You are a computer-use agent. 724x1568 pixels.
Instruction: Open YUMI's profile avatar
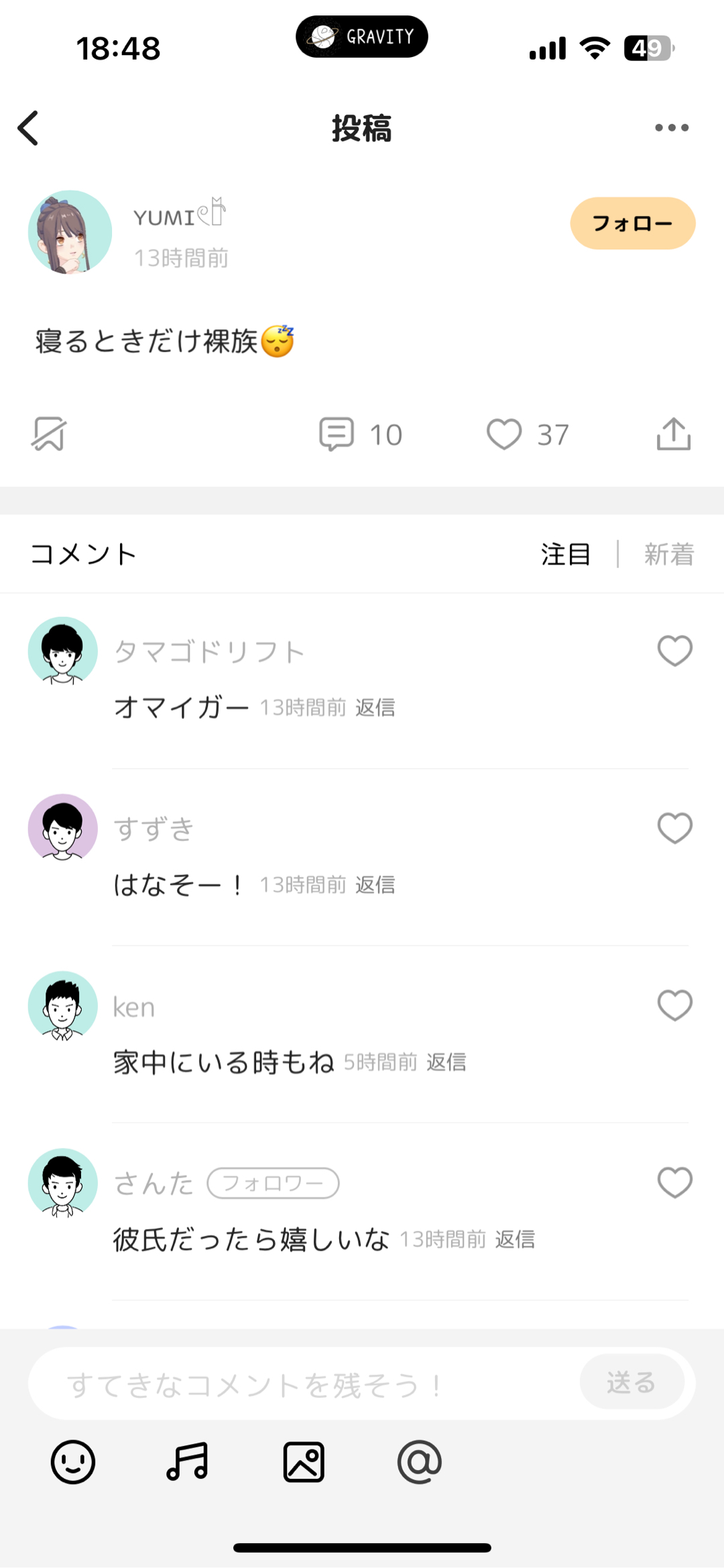pyautogui.click(x=70, y=232)
